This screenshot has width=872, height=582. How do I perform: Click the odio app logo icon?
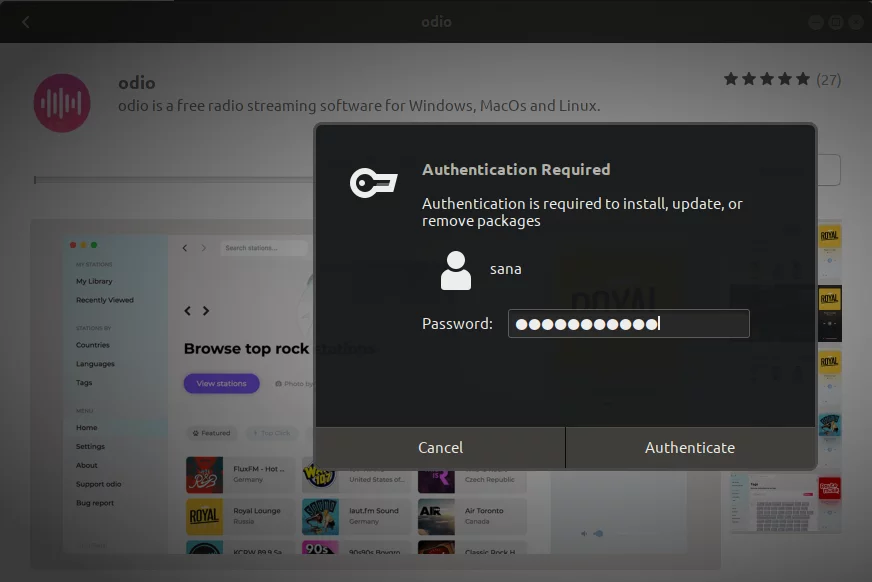tap(62, 103)
